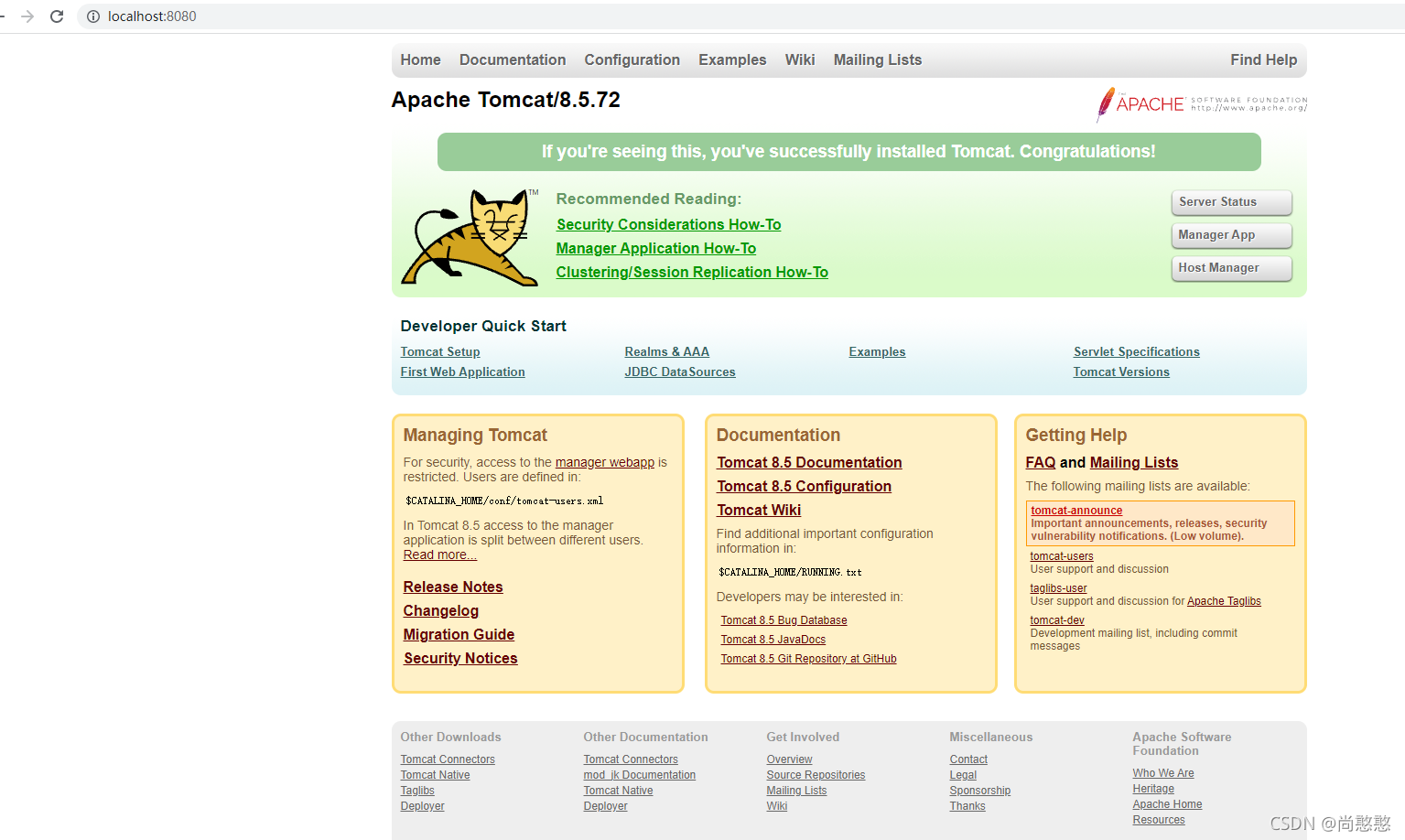Open JDBC DataSources link
This screenshot has width=1405, height=840.
click(680, 372)
